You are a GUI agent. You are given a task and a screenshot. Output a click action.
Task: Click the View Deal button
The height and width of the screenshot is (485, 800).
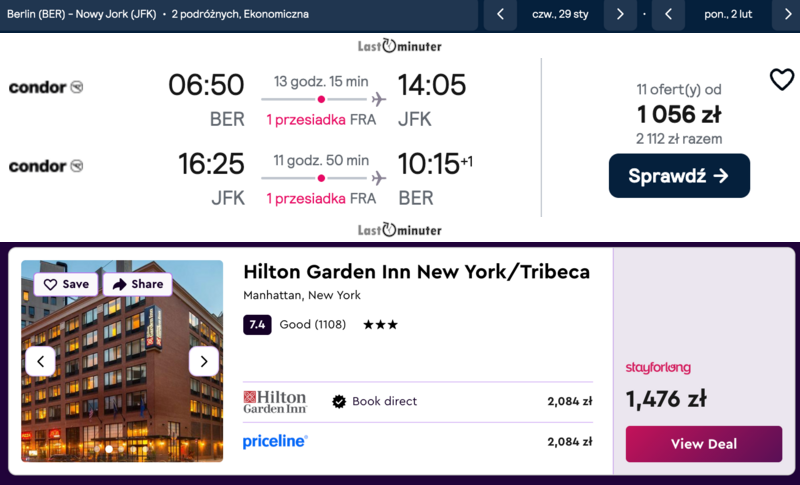(703, 444)
